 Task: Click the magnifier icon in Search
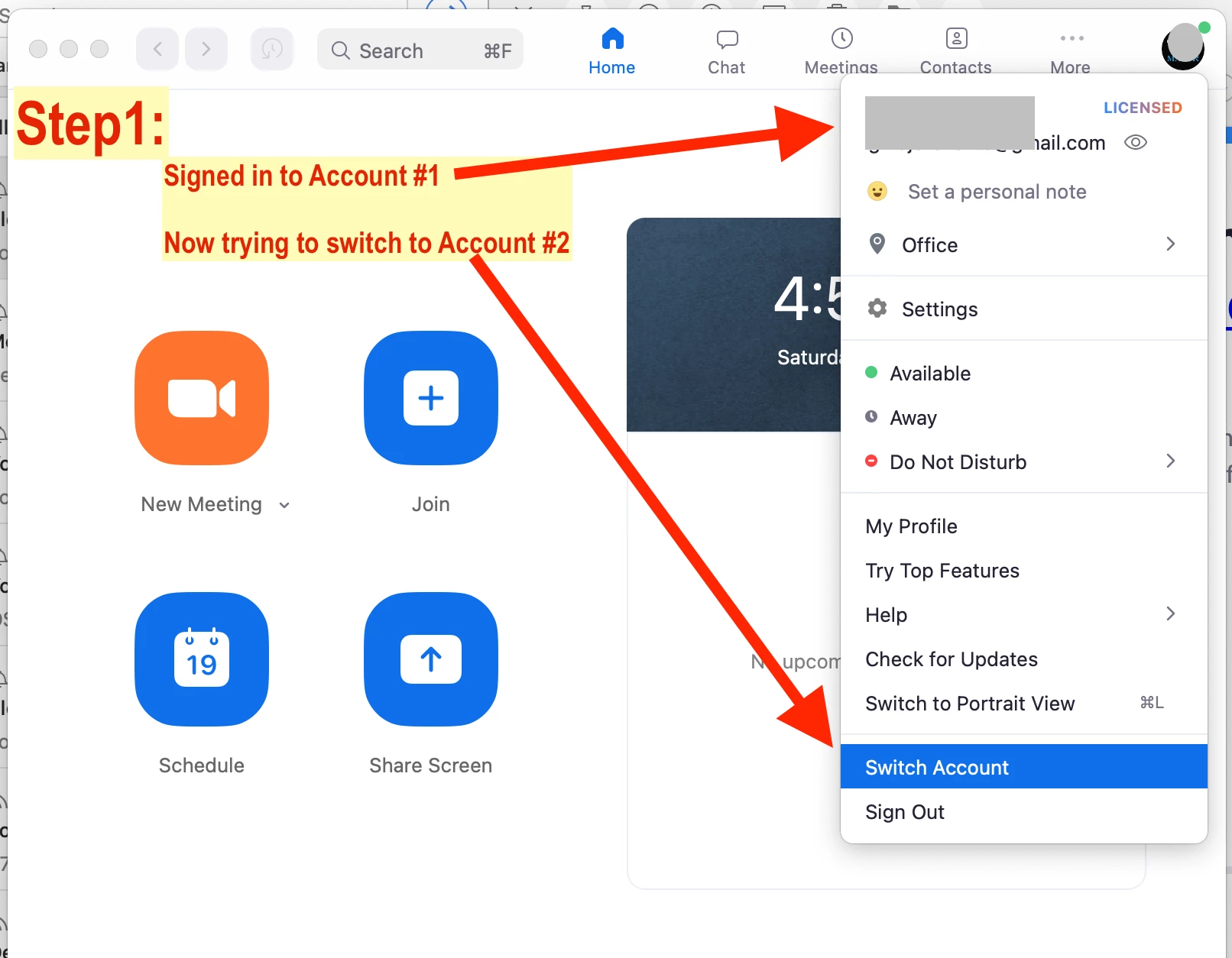point(340,50)
